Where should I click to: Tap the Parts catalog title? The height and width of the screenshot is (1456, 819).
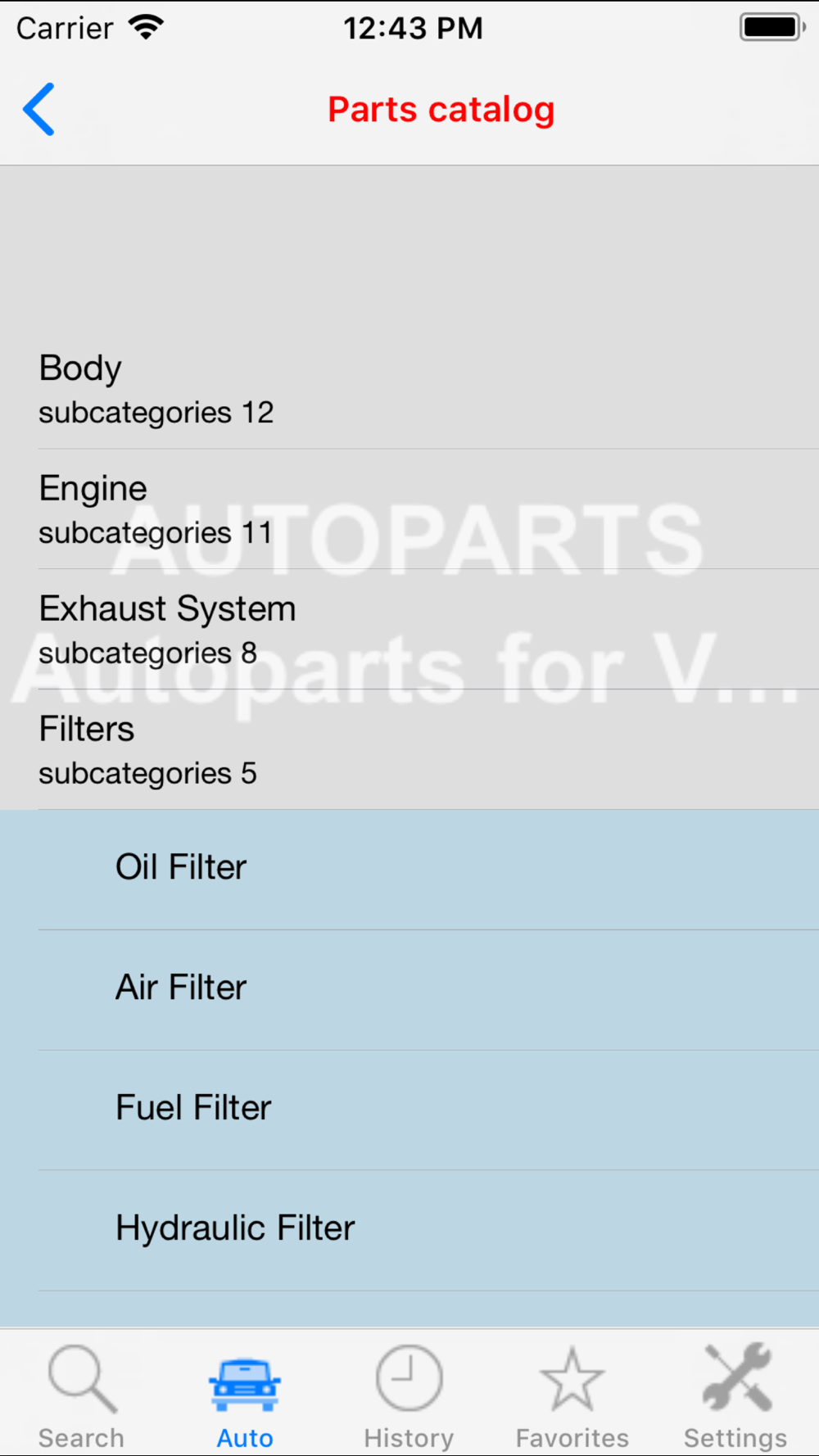(441, 110)
